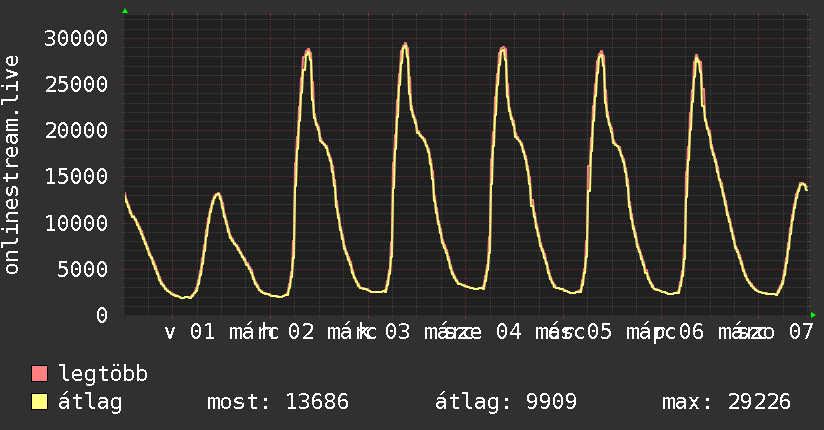Click the 5000 y-axis label

[83, 270]
